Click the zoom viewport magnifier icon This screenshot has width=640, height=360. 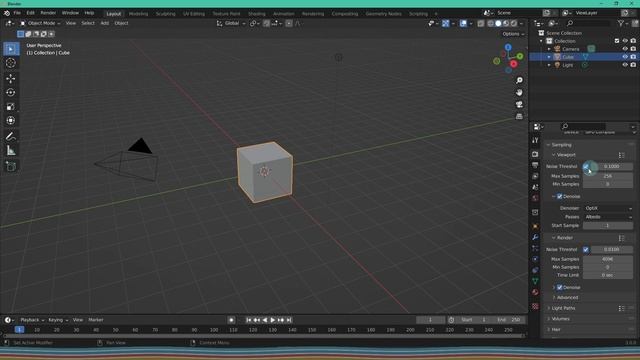pos(519,80)
